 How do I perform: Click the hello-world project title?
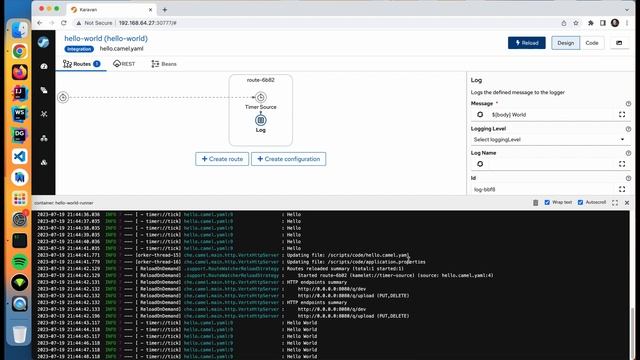tap(106, 38)
